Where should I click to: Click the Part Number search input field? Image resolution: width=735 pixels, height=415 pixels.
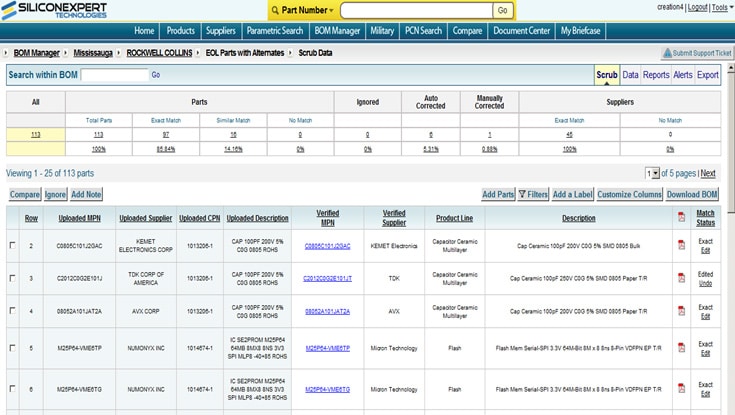(416, 10)
